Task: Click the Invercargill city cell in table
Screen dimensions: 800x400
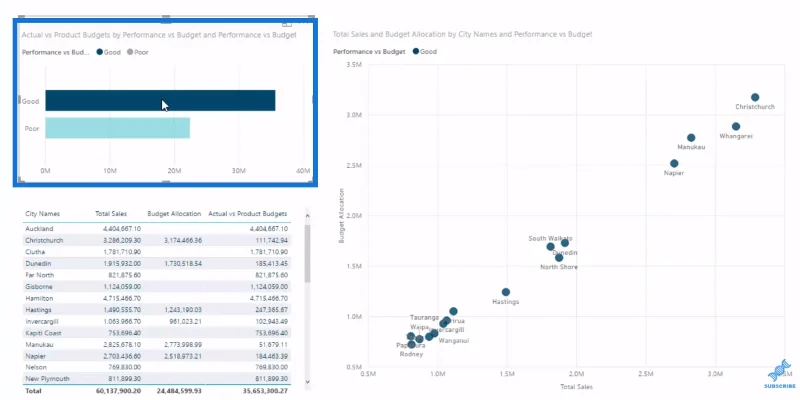Action: pos(42,321)
